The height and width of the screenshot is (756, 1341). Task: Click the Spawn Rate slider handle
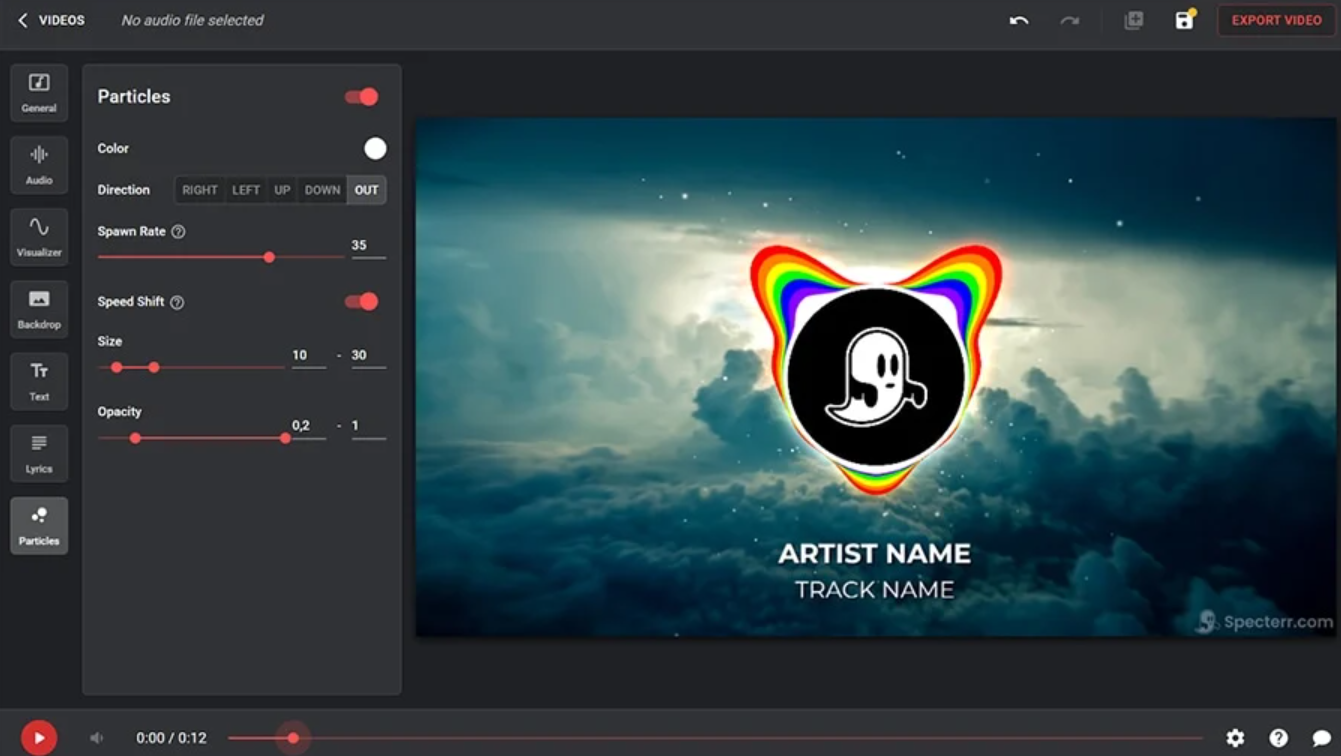tap(269, 257)
